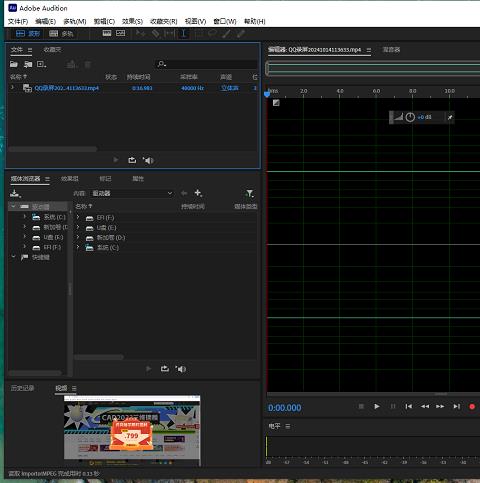Switch to Effects Rack (效果组) tab

click(x=70, y=179)
